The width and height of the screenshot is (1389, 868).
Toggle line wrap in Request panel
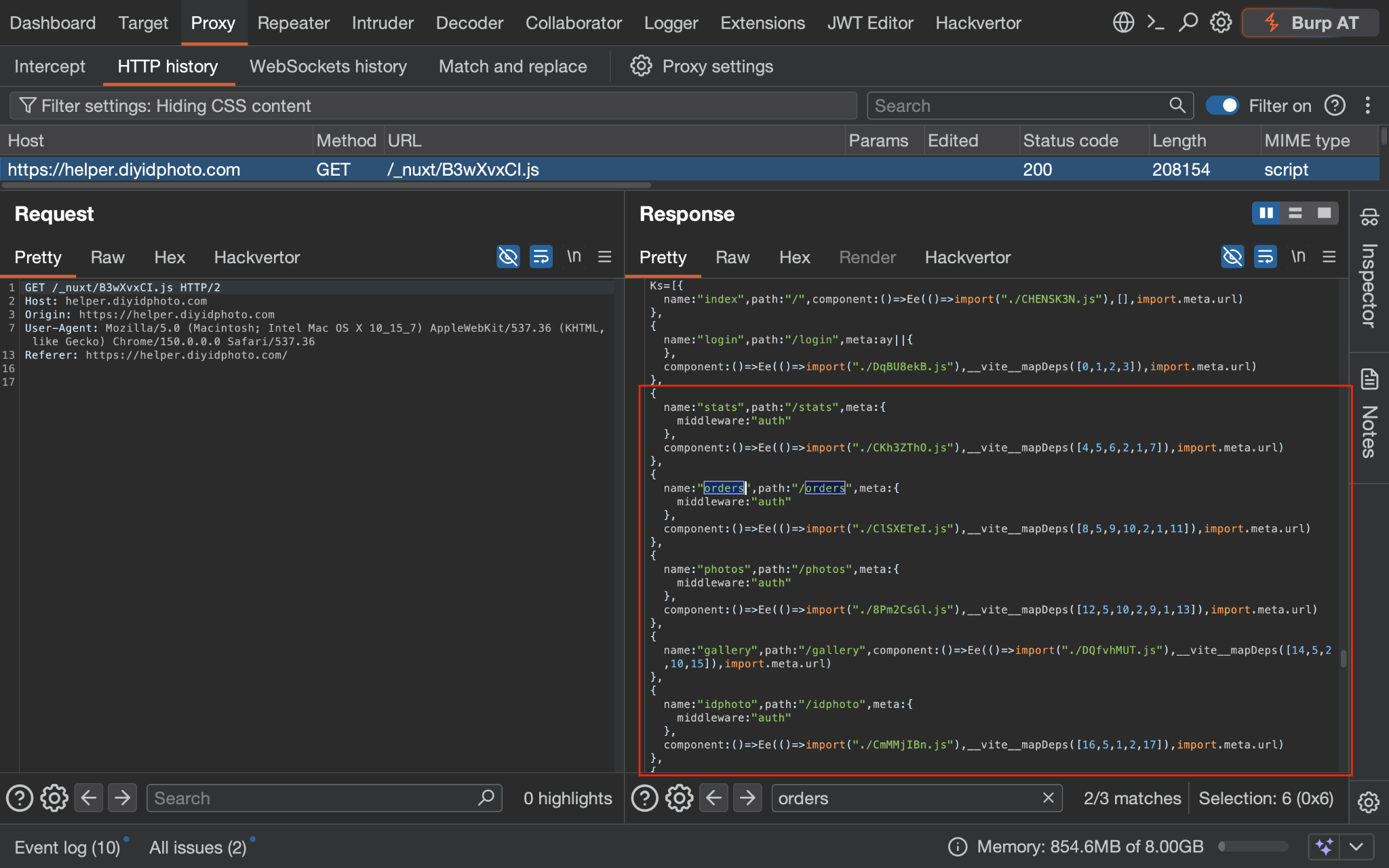pyautogui.click(x=541, y=256)
